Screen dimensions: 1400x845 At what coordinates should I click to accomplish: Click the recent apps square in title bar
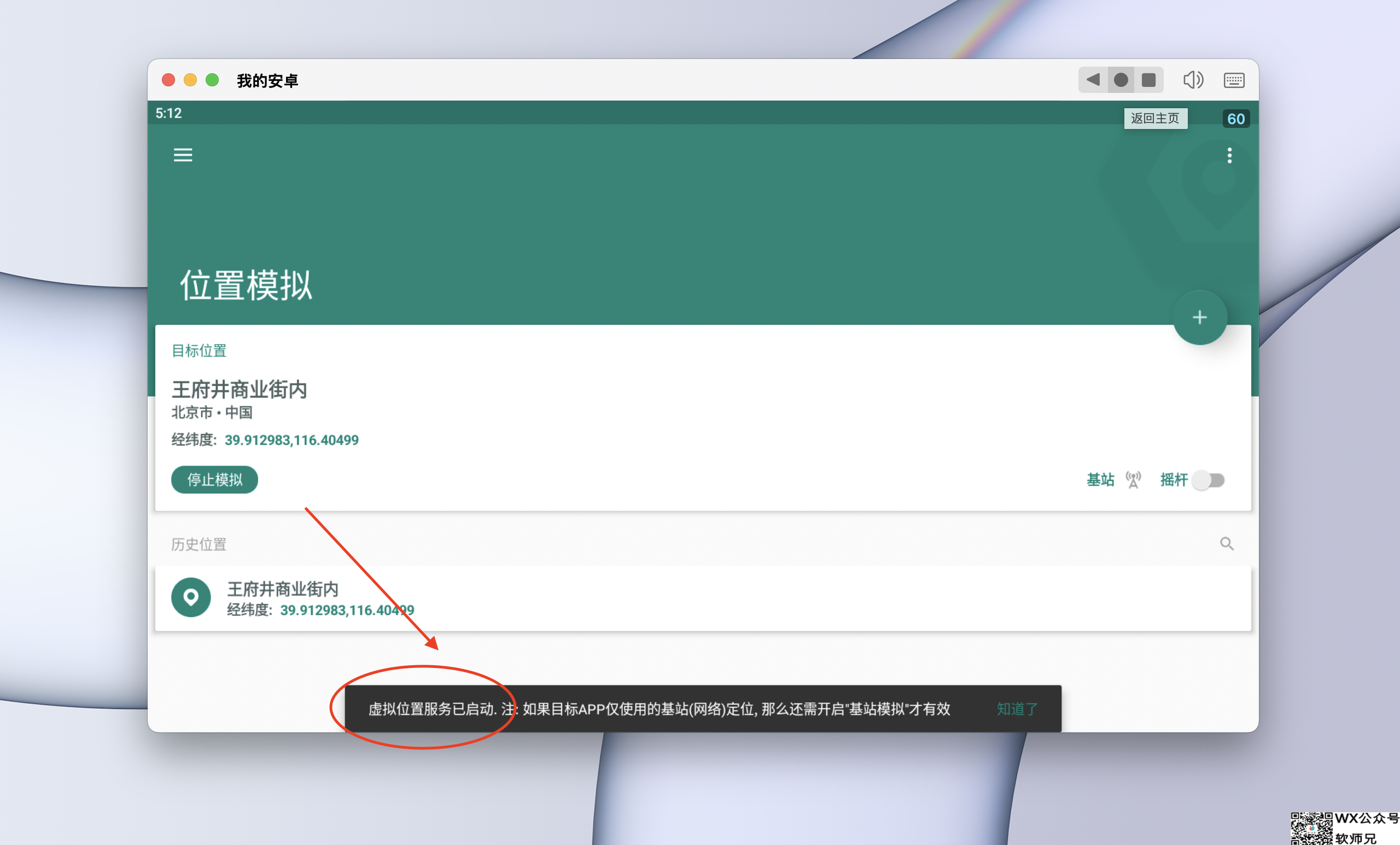coord(1148,79)
